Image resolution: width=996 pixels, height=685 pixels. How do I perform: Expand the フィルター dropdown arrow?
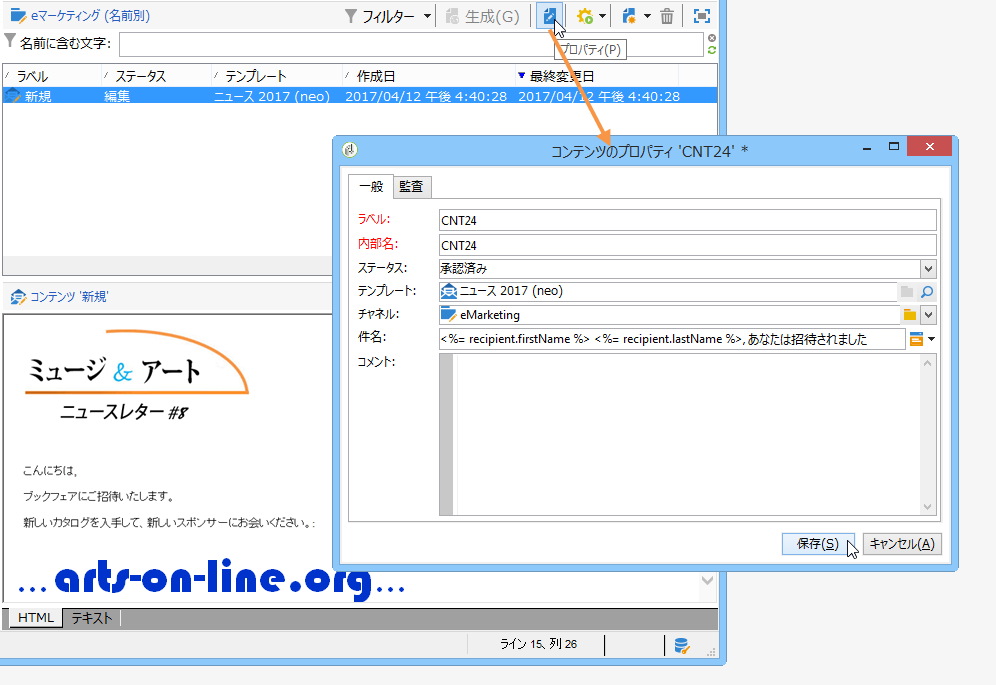pos(427,17)
